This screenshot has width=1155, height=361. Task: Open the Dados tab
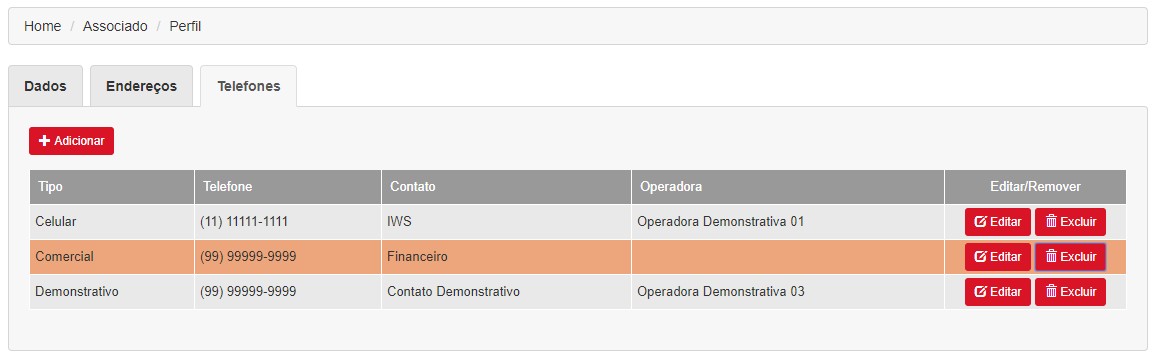(45, 86)
